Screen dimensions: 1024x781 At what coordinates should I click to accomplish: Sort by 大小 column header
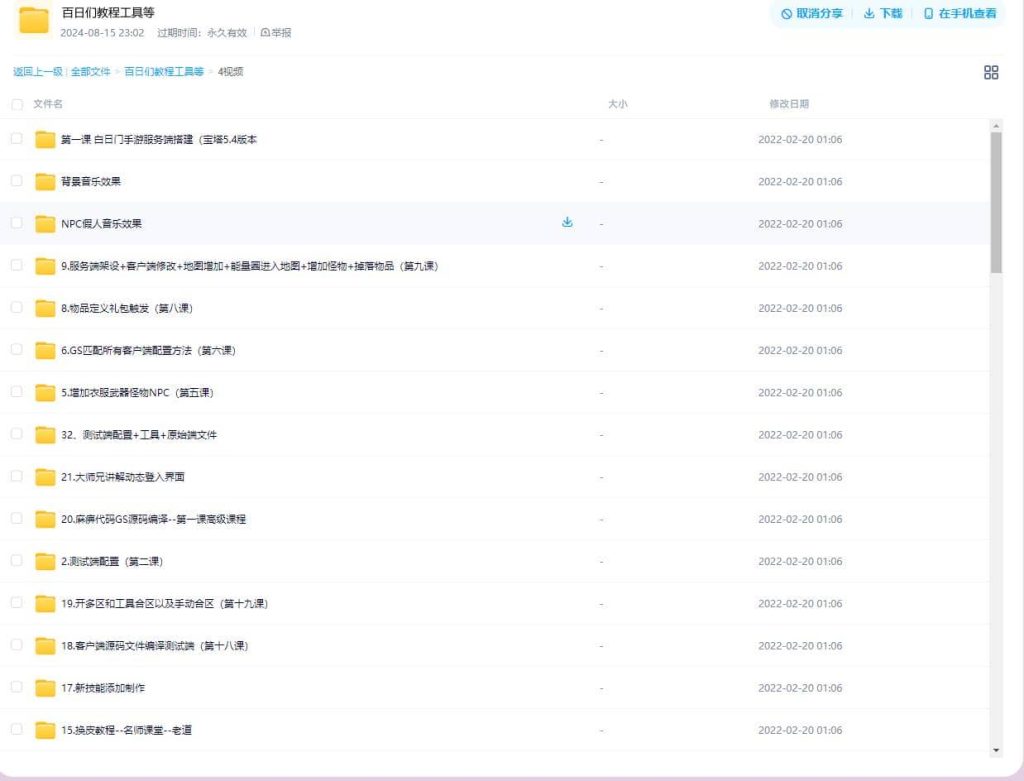pos(618,104)
